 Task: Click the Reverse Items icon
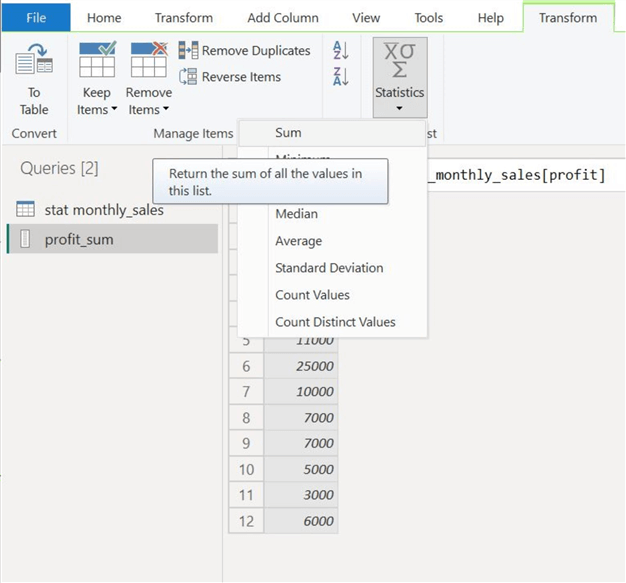[189, 77]
